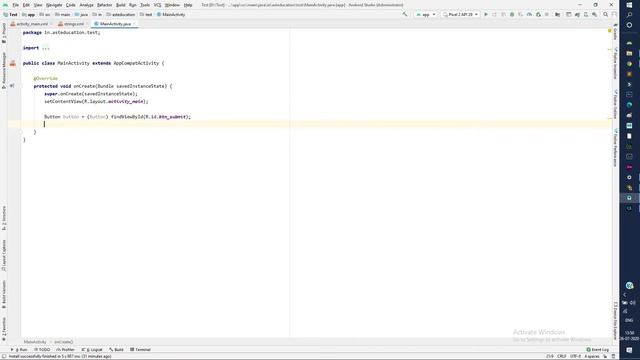The height and width of the screenshot is (360, 640).
Task: Click the '4 spaces' indent setting
Action: (x=592, y=356)
